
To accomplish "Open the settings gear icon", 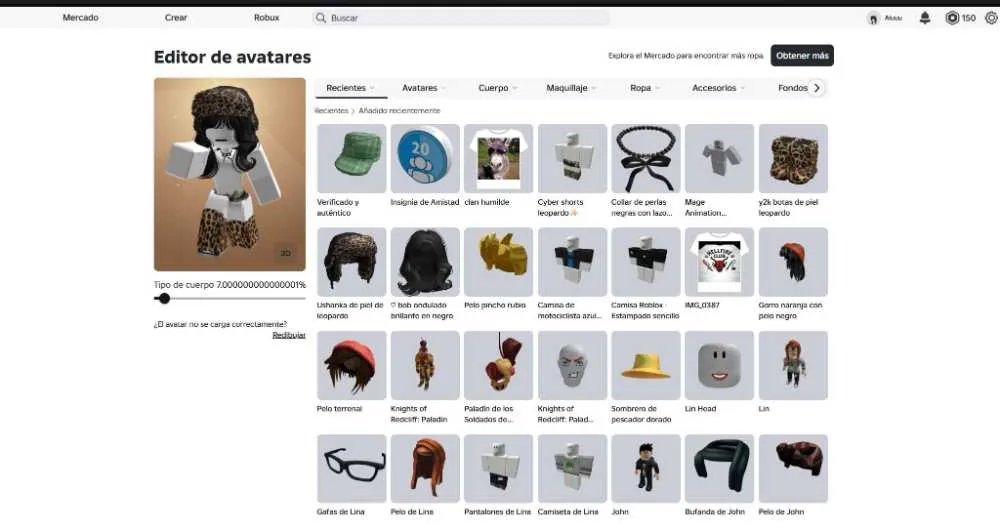I will pyautogui.click(x=991, y=18).
